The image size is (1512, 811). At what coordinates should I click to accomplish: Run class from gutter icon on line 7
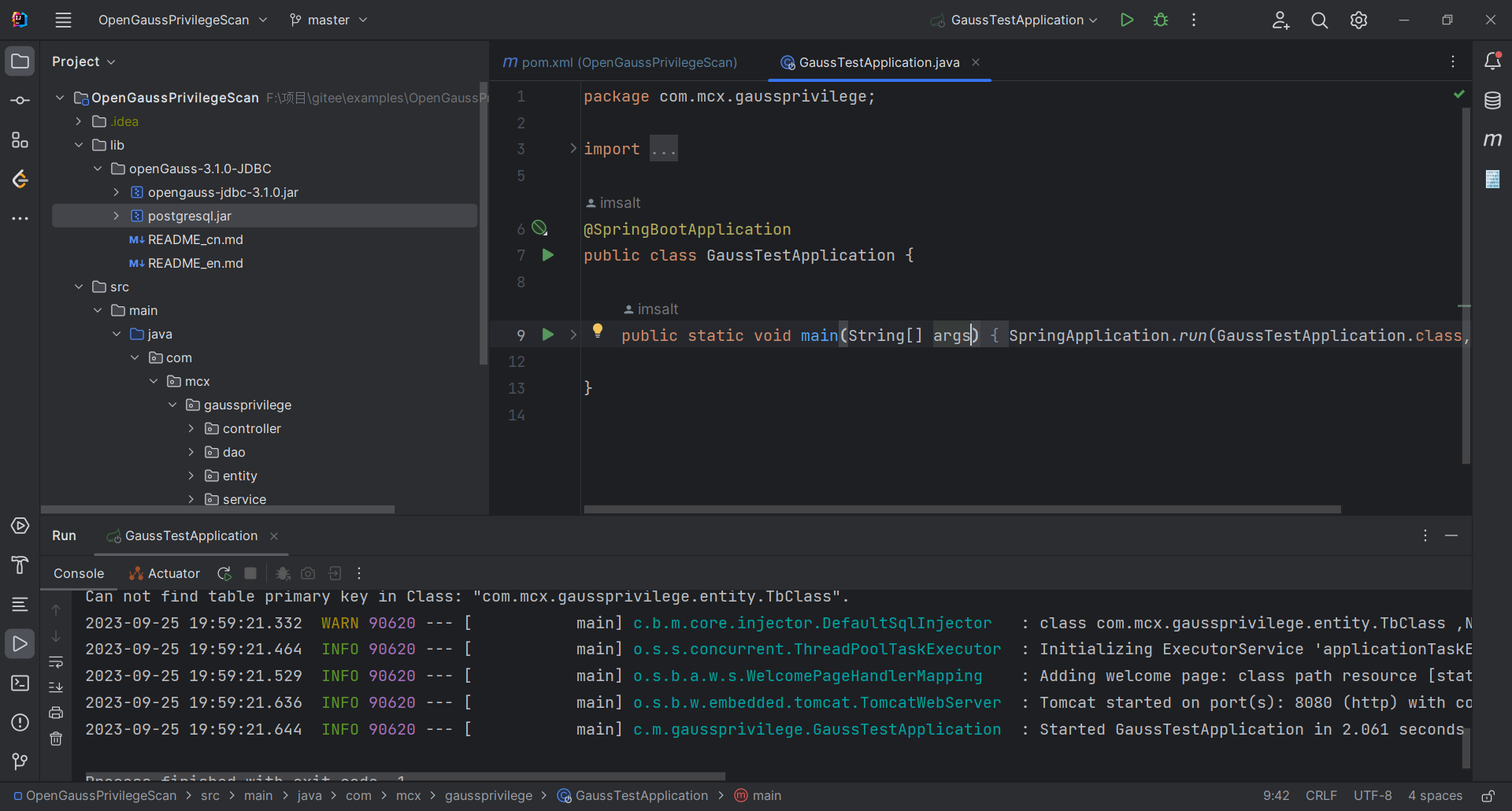[548, 255]
